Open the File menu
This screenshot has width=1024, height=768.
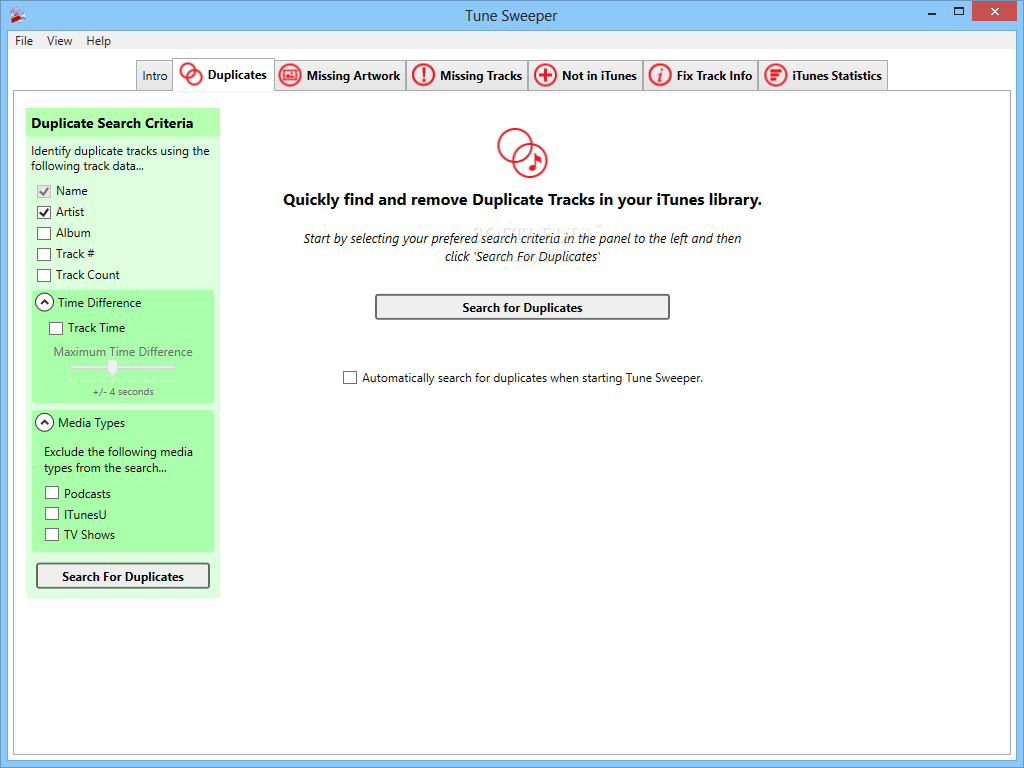click(24, 40)
